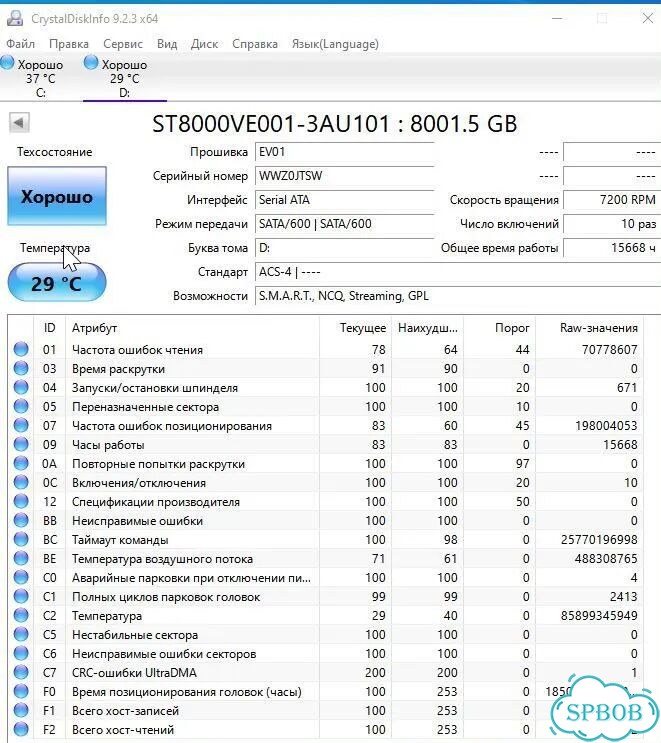
Task: Click the Буква тома field D:
Action: click(344, 248)
